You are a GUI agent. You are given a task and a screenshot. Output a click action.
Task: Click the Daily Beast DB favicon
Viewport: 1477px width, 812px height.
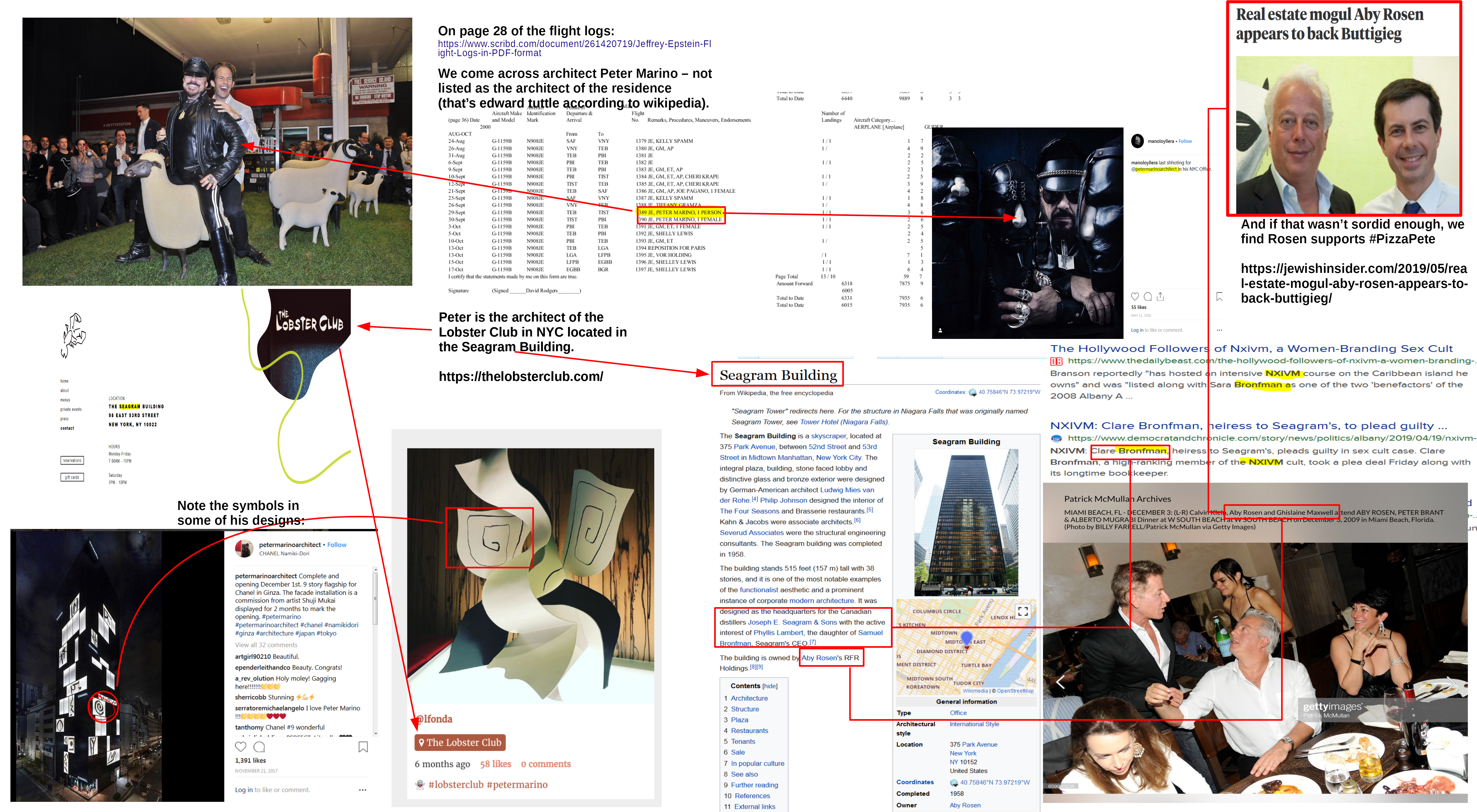pos(1056,361)
